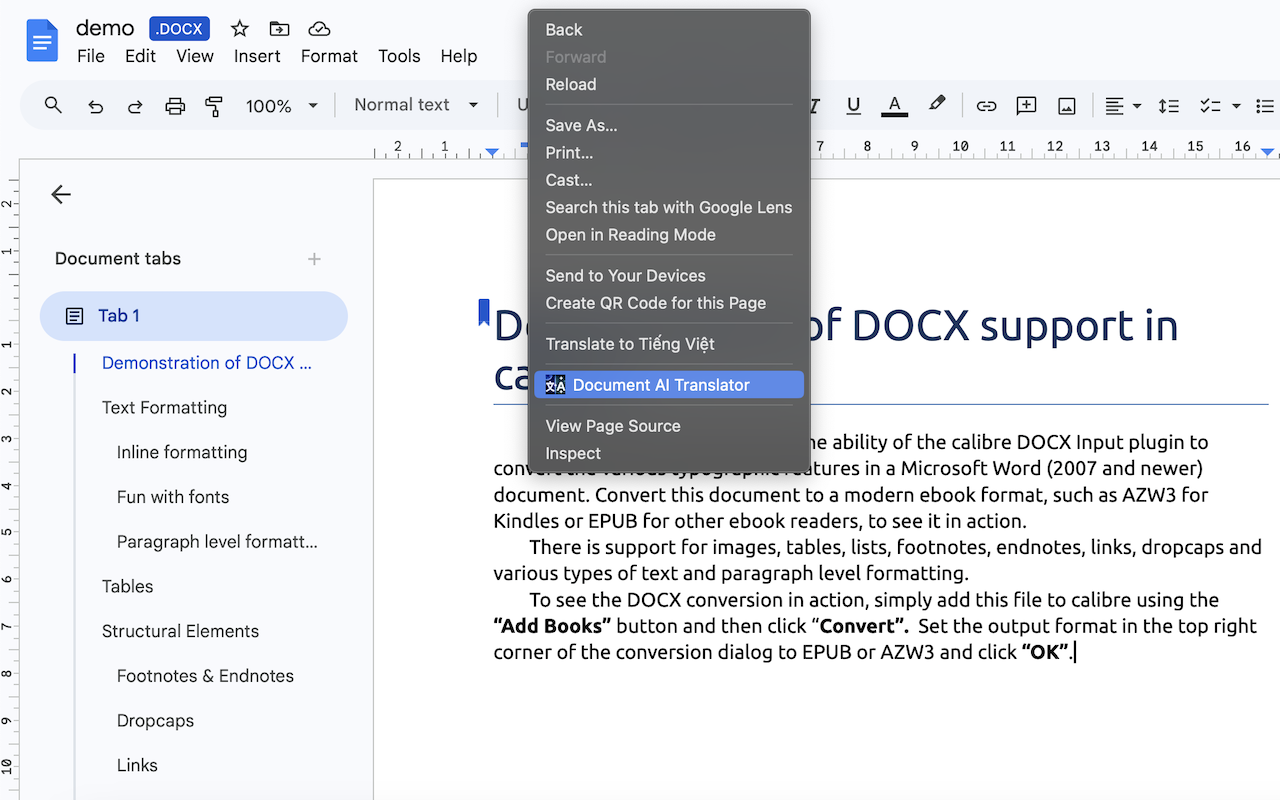
Task: Jump to Fun with fonts outline heading
Action: (173, 497)
